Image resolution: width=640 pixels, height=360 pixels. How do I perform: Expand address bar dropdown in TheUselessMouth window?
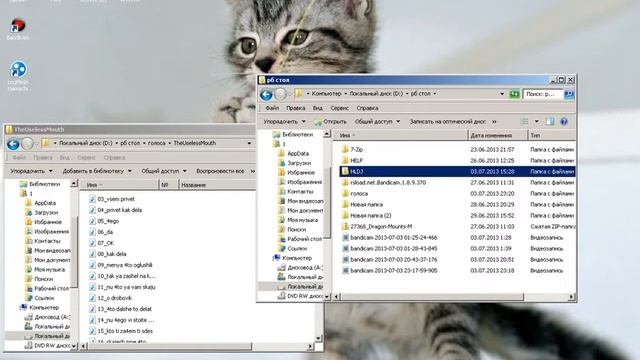[249, 144]
